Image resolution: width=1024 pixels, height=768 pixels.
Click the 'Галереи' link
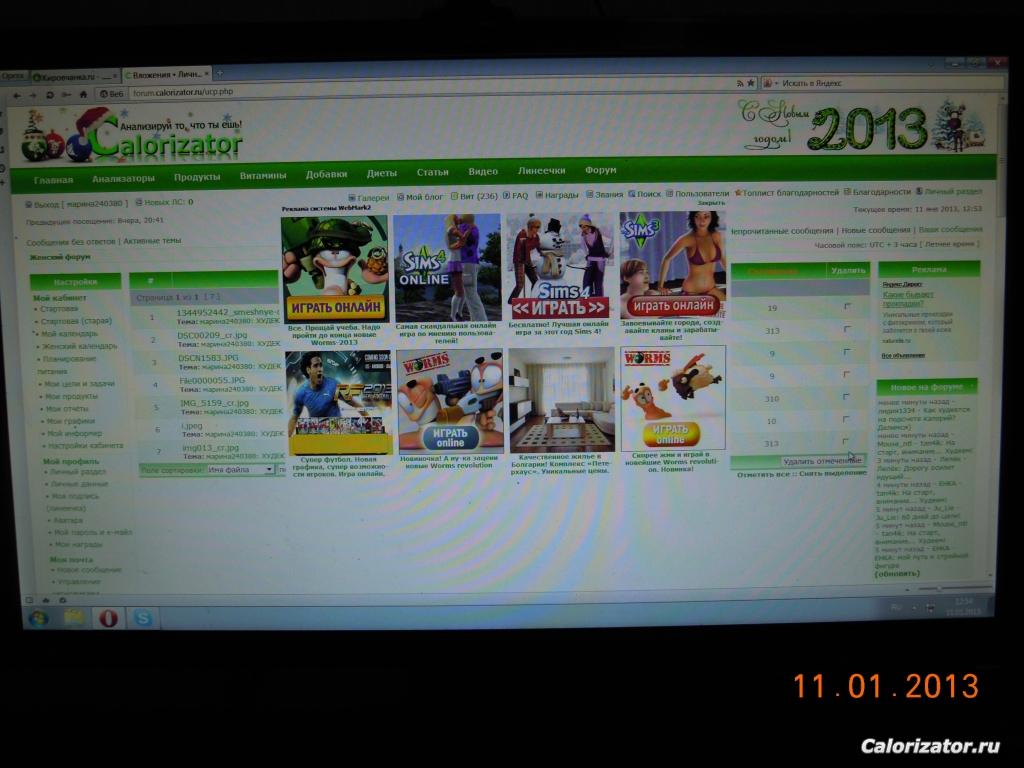pos(373,197)
